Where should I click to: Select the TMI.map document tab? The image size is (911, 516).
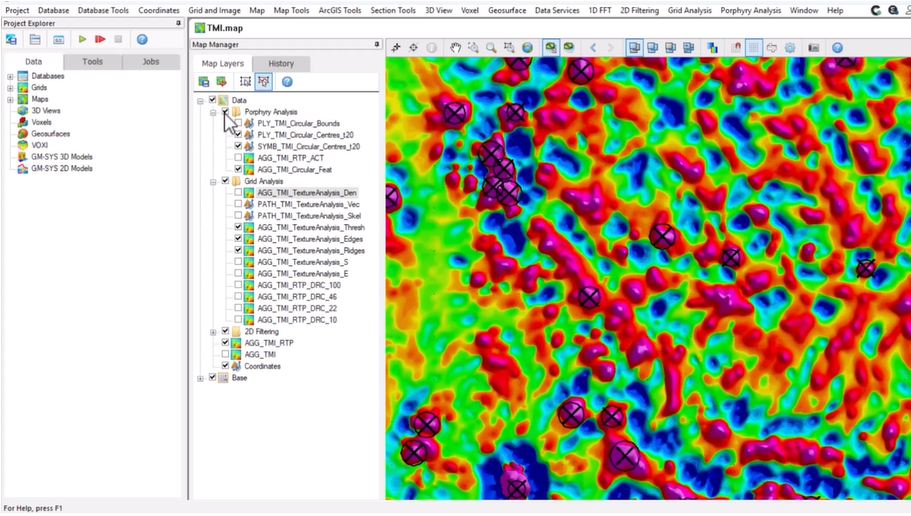point(219,28)
